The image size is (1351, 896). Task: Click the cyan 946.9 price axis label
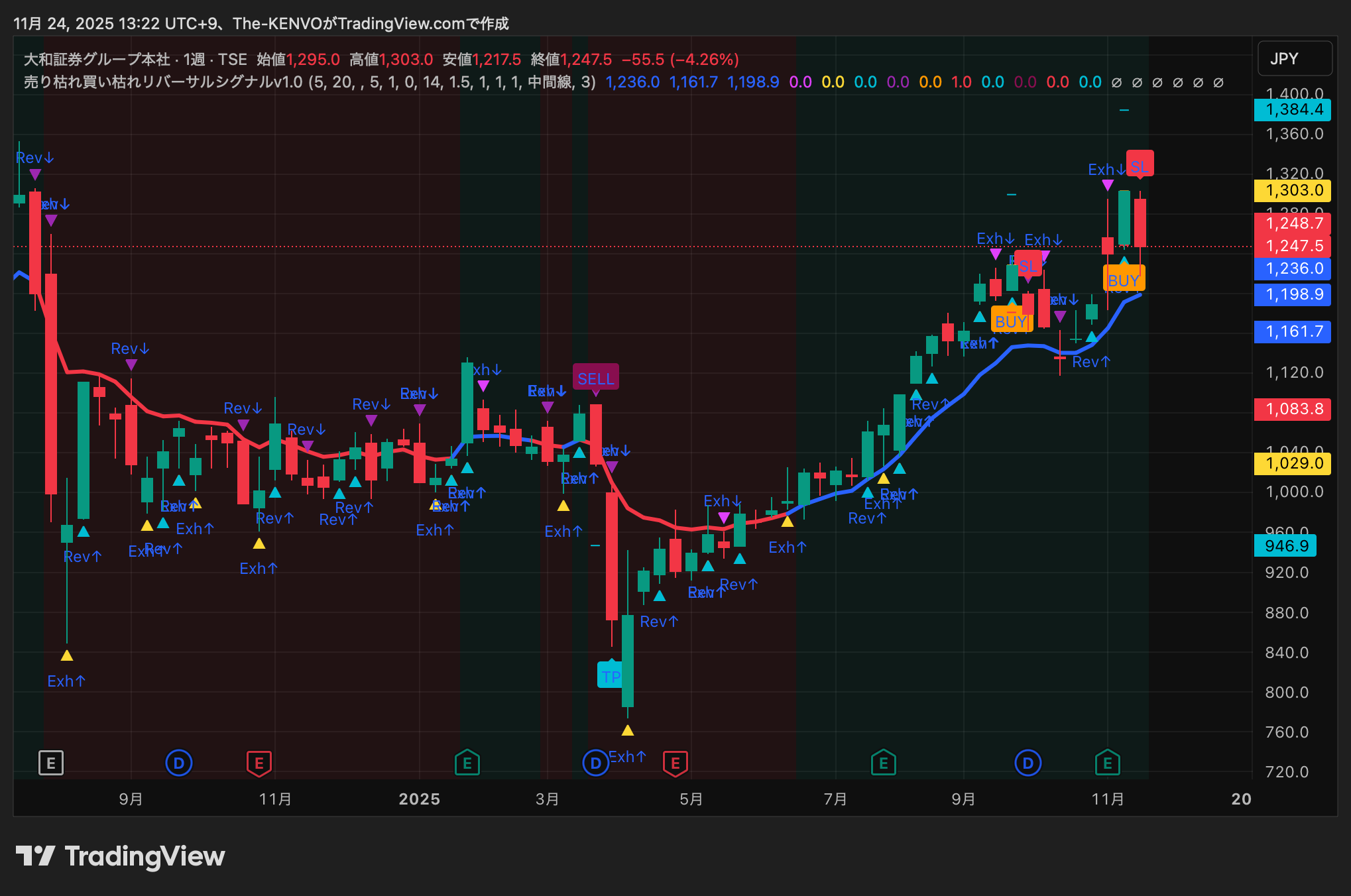click(1286, 546)
